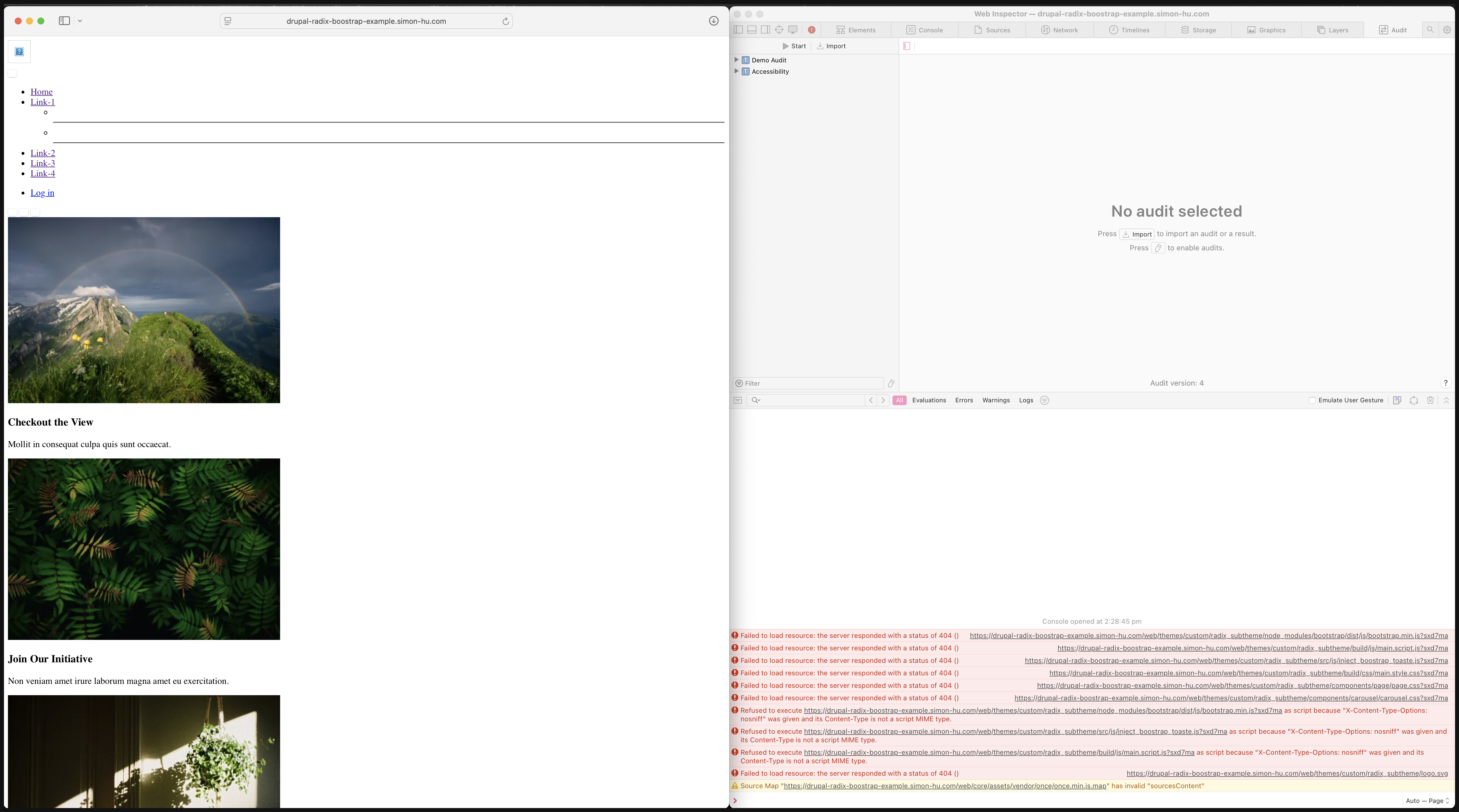Viewport: 1459px width, 812px height.
Task: Click the audit edit pencil icon
Action: (891, 383)
